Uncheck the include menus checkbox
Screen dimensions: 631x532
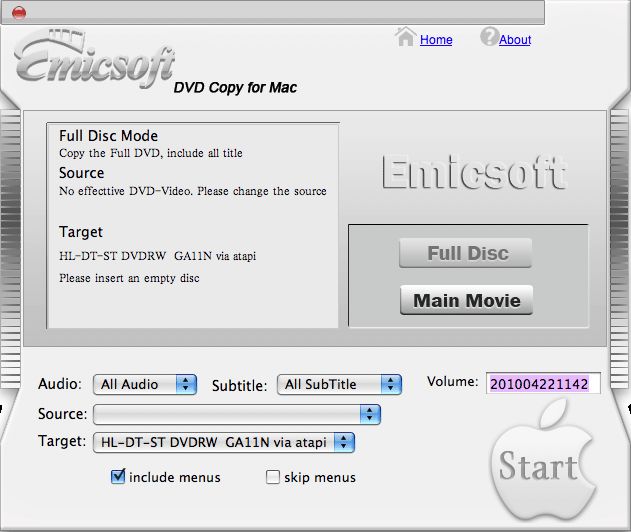click(118, 476)
